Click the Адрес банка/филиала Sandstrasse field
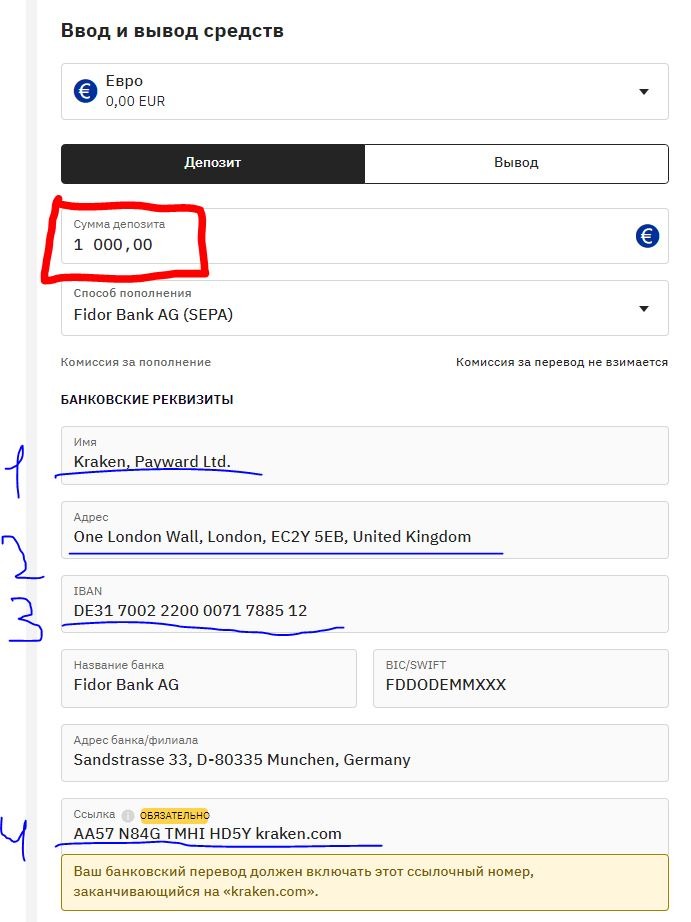Viewport: 691px width, 922px height. 365,753
